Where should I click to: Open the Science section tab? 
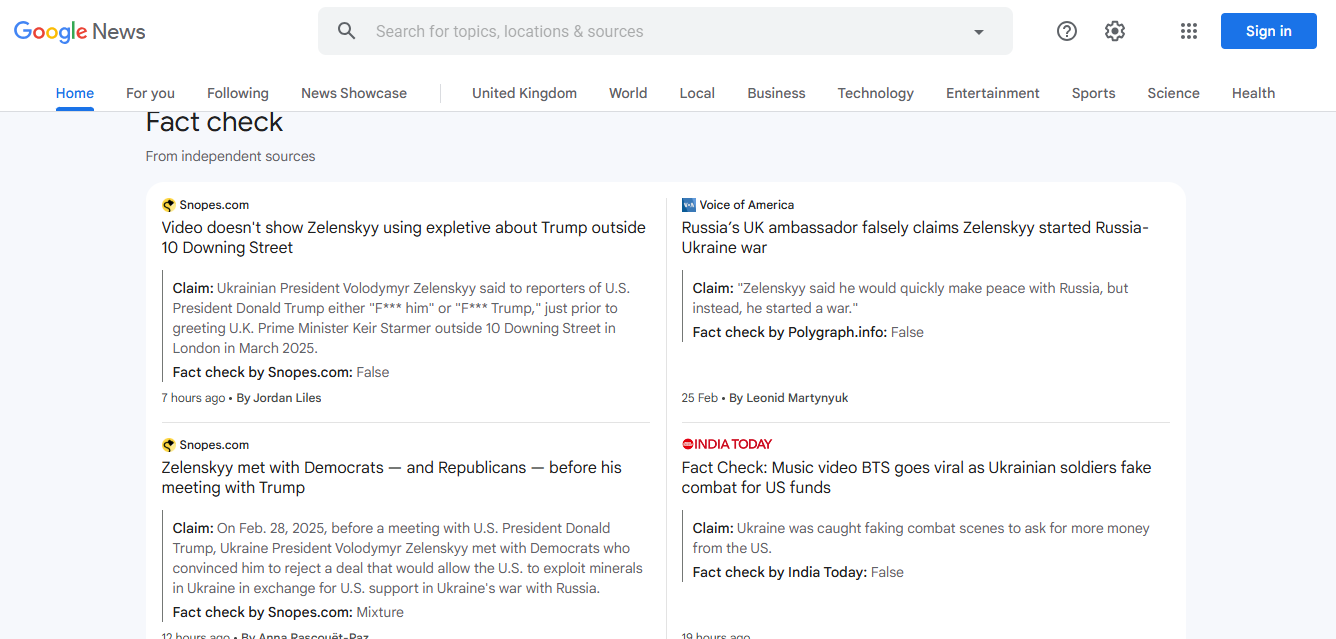(1173, 93)
